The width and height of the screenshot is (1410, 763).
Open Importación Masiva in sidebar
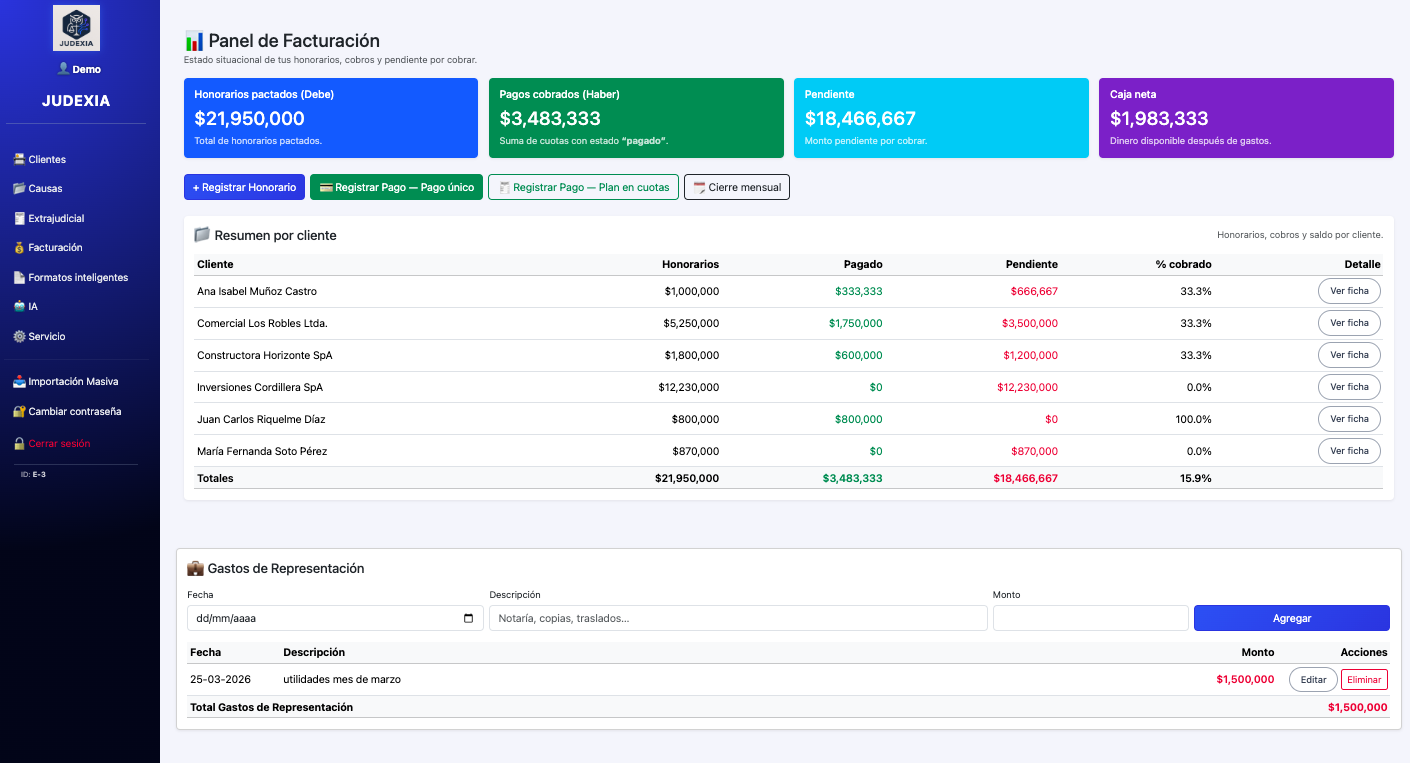point(72,382)
